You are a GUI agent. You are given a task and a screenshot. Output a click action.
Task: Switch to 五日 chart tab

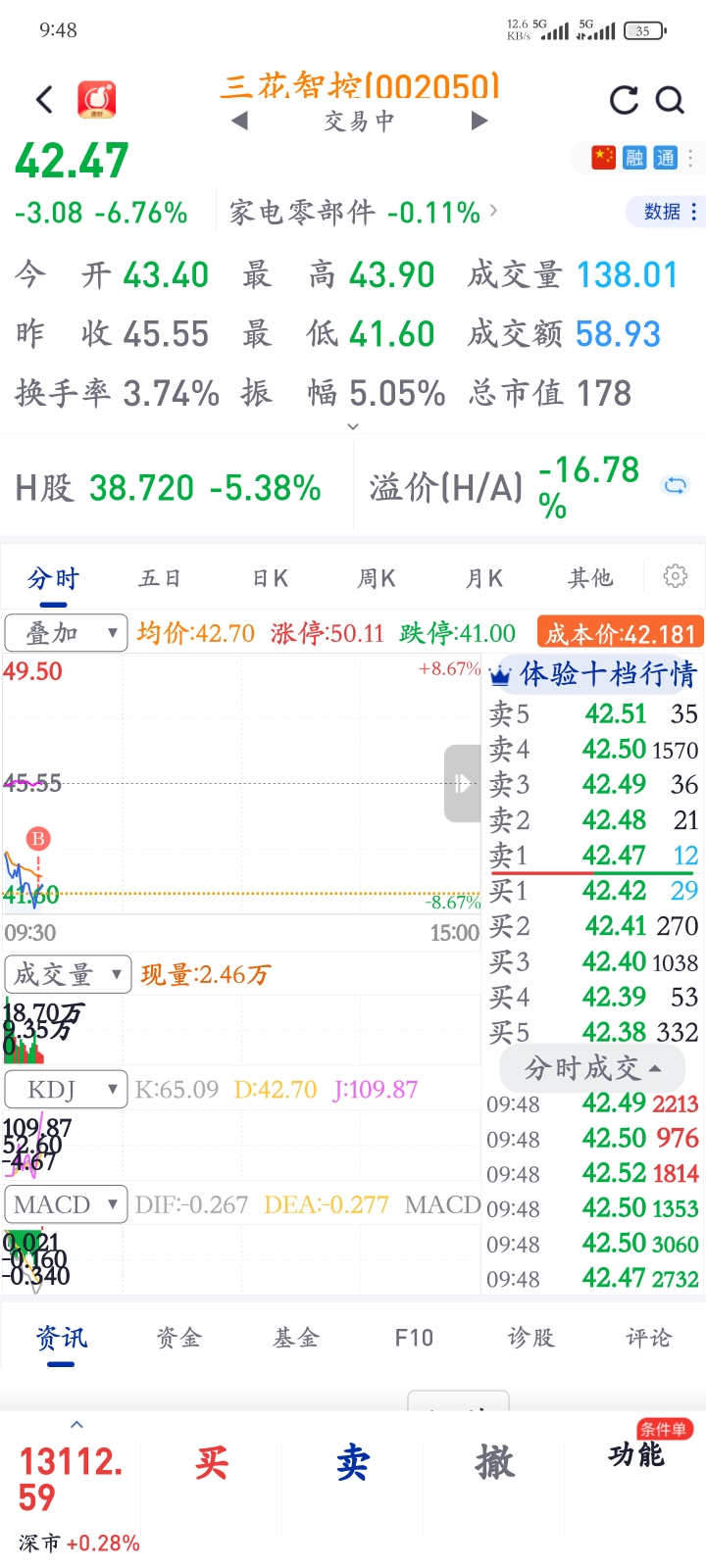tap(160, 578)
